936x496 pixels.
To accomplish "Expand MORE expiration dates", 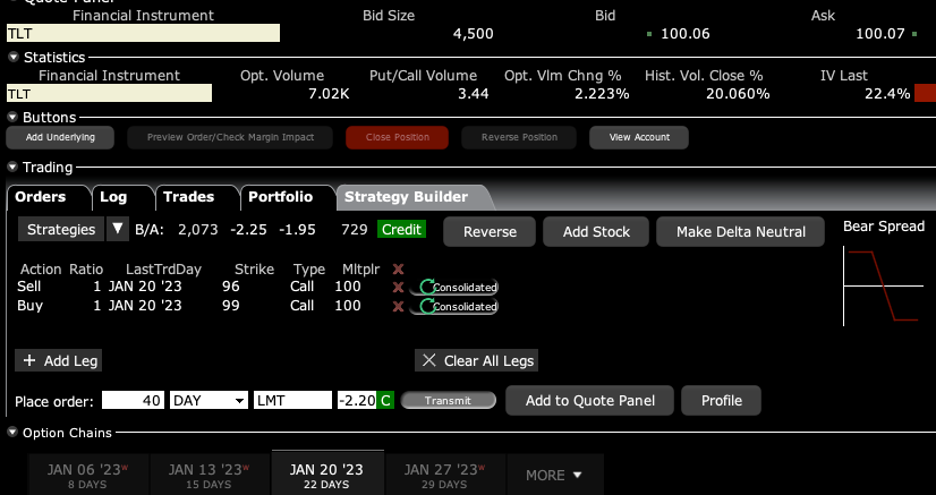I will click(554, 475).
